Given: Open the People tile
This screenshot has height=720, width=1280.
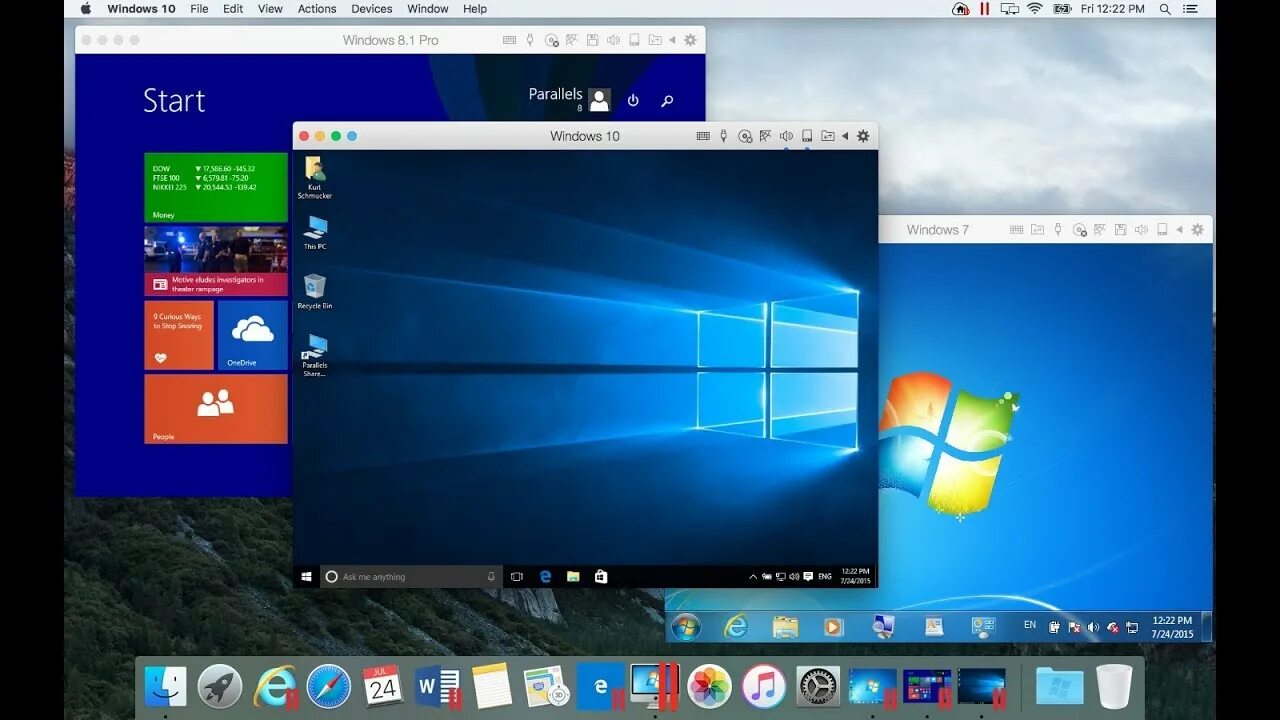Looking at the screenshot, I should coord(216,409).
